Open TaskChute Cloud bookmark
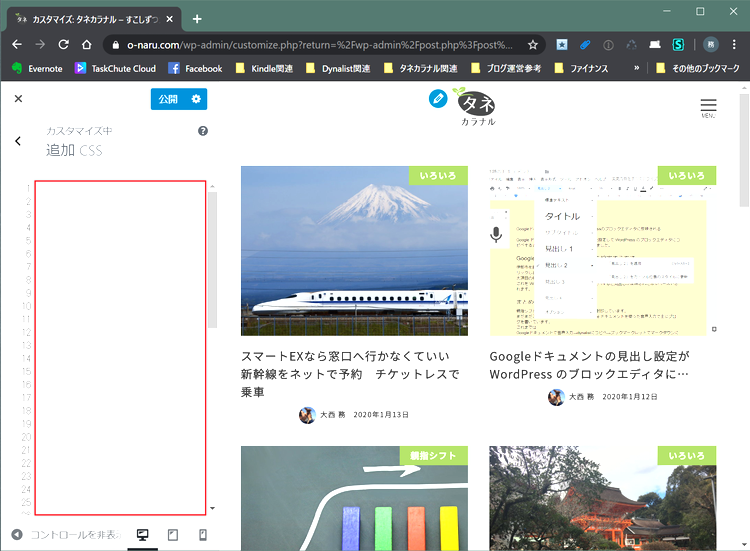Screen dimensions: 750x551 click(x=115, y=68)
